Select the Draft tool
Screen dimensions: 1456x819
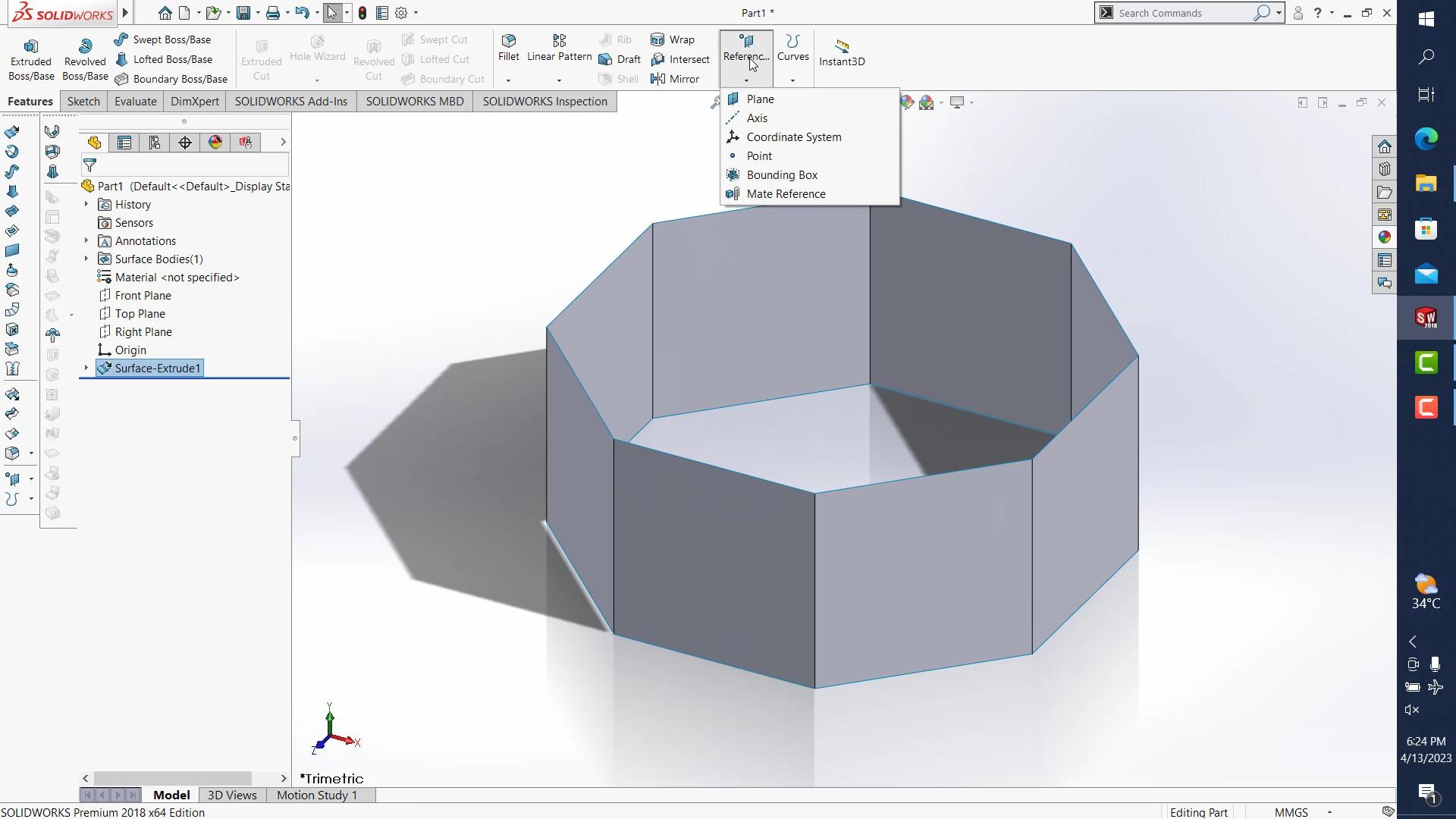tap(620, 59)
